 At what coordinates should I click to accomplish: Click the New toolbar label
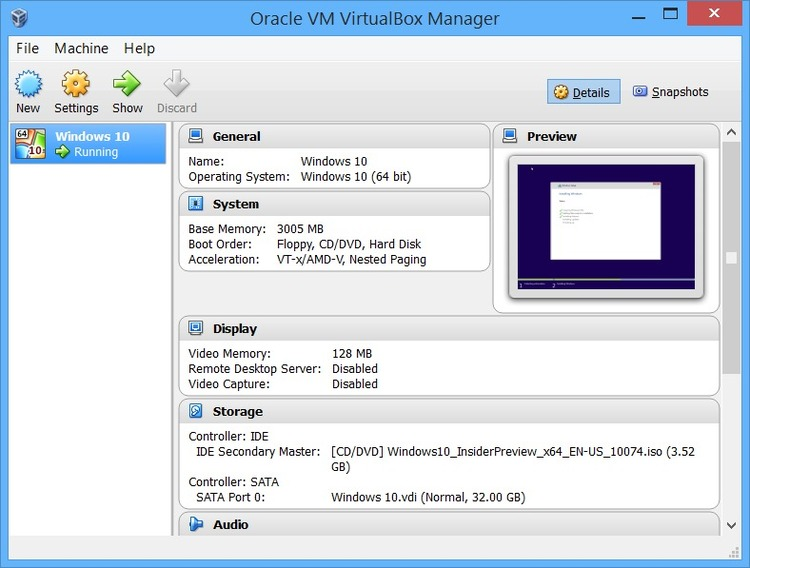tap(28, 108)
